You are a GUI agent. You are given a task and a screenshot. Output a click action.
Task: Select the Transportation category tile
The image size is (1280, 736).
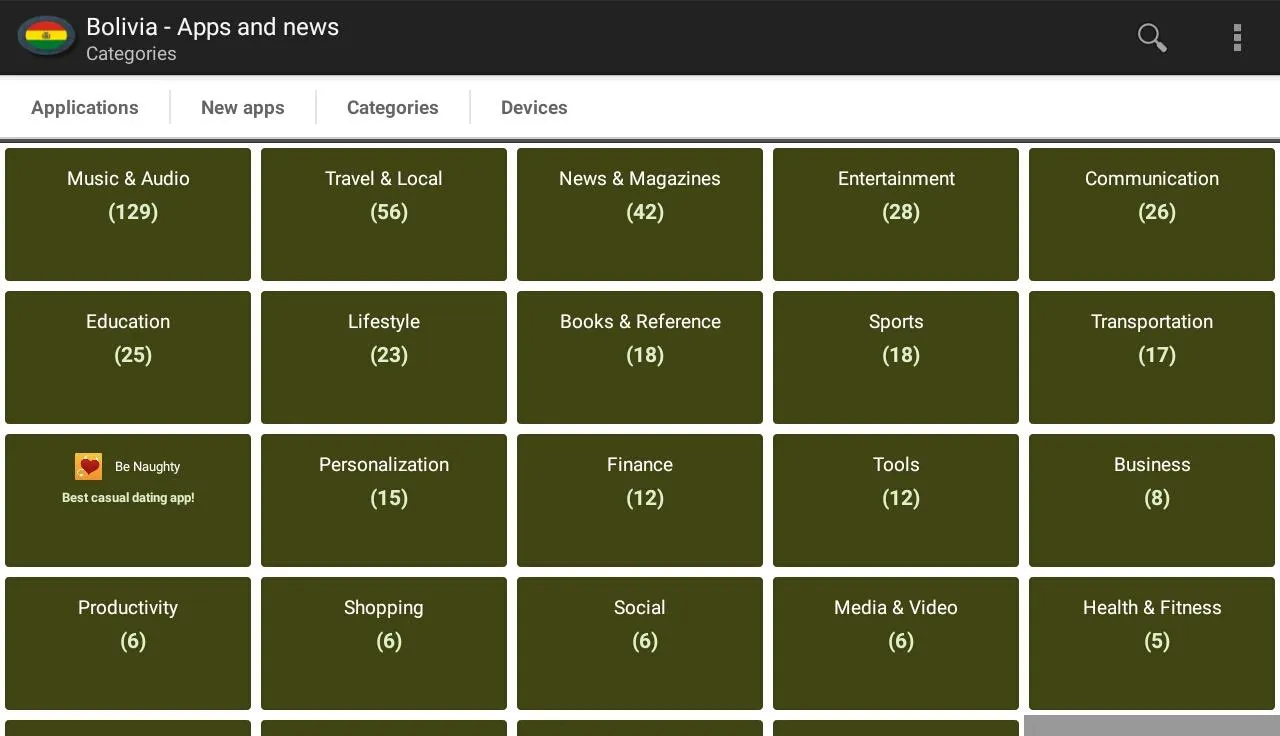tap(1152, 357)
